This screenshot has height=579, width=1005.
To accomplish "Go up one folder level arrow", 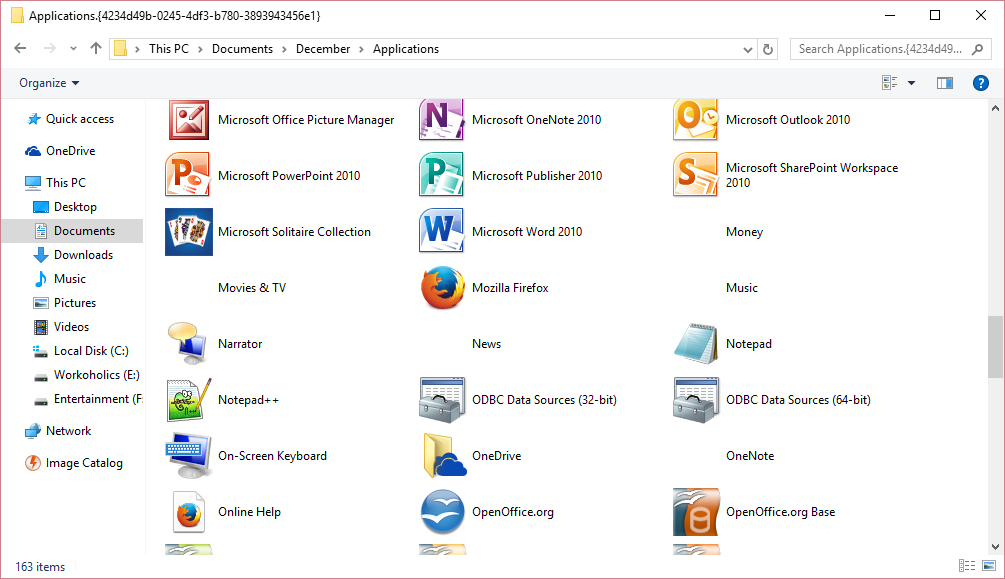I will (96, 49).
